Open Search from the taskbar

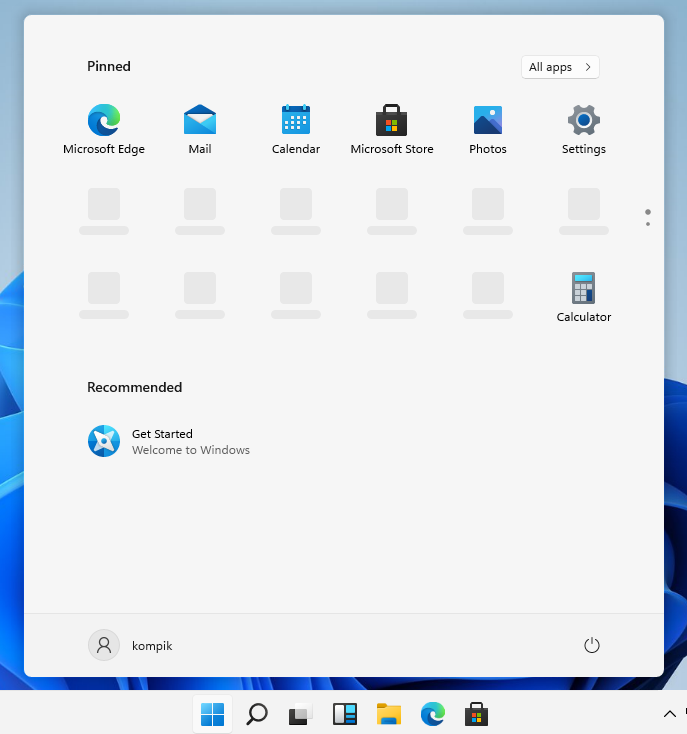click(256, 714)
